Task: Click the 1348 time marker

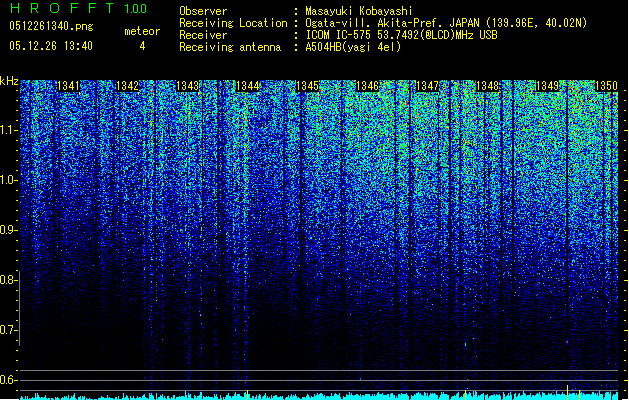Action: pos(487,85)
